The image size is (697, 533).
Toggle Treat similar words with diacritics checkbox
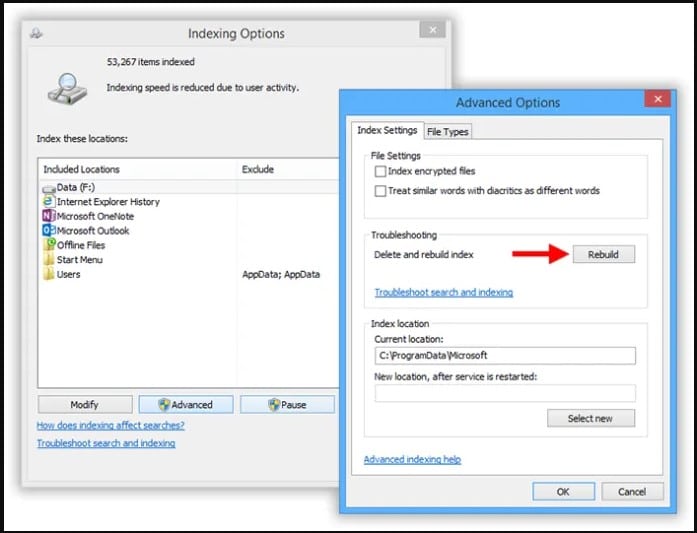tap(380, 191)
